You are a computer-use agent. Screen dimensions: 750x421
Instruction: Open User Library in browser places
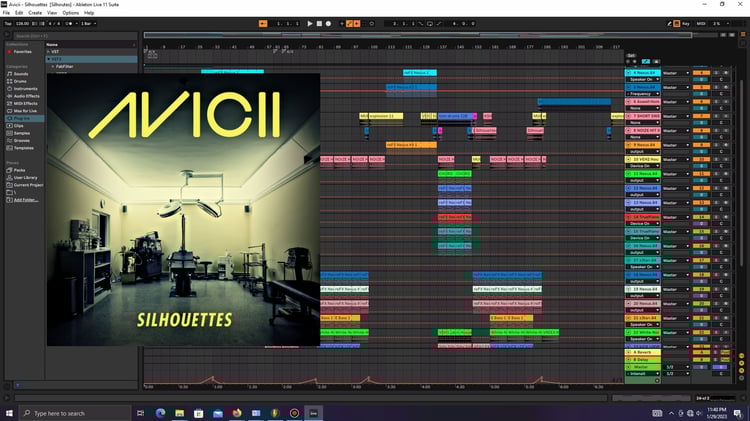click(x=25, y=177)
